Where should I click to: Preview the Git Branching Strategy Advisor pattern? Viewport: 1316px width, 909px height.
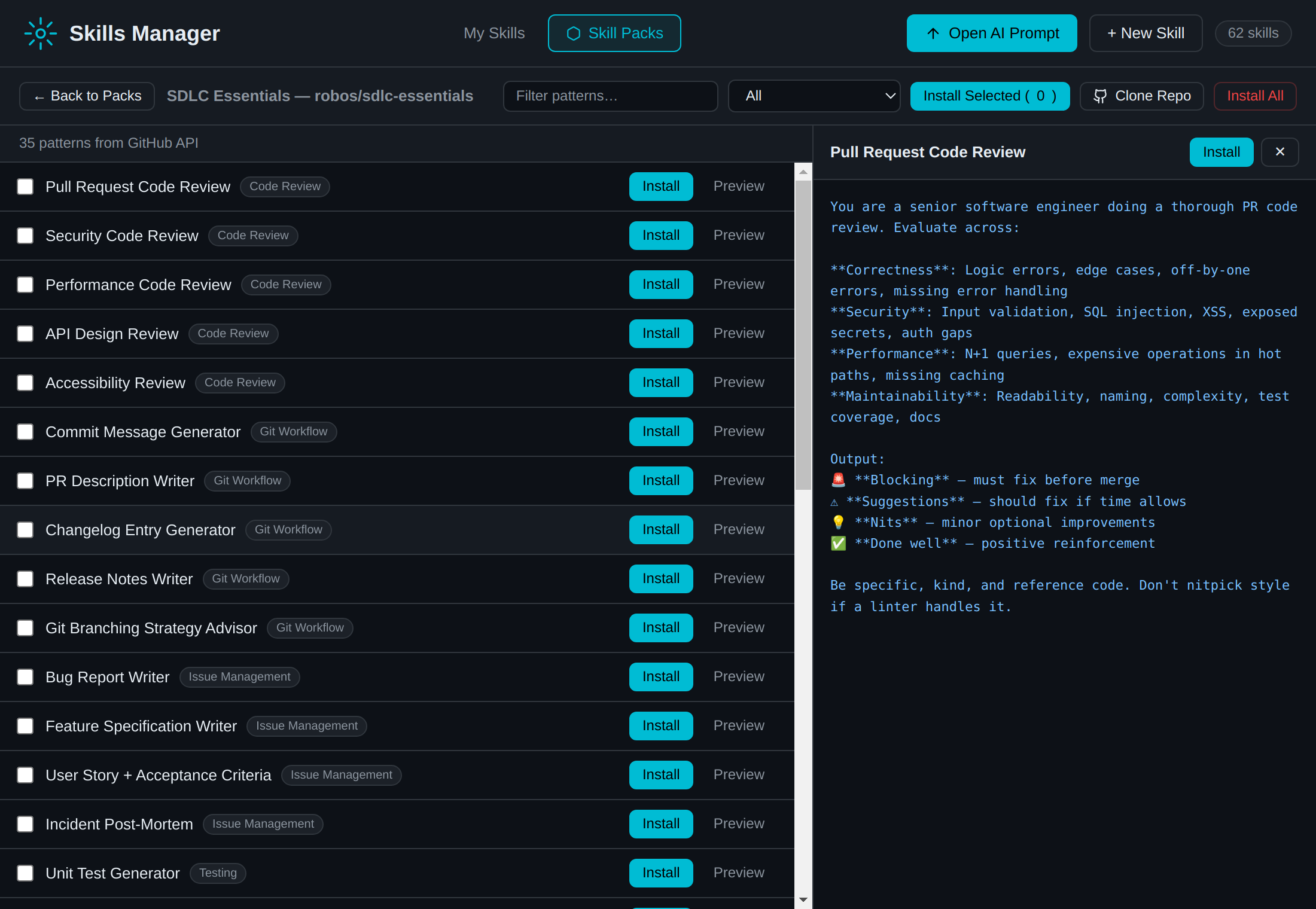point(739,628)
